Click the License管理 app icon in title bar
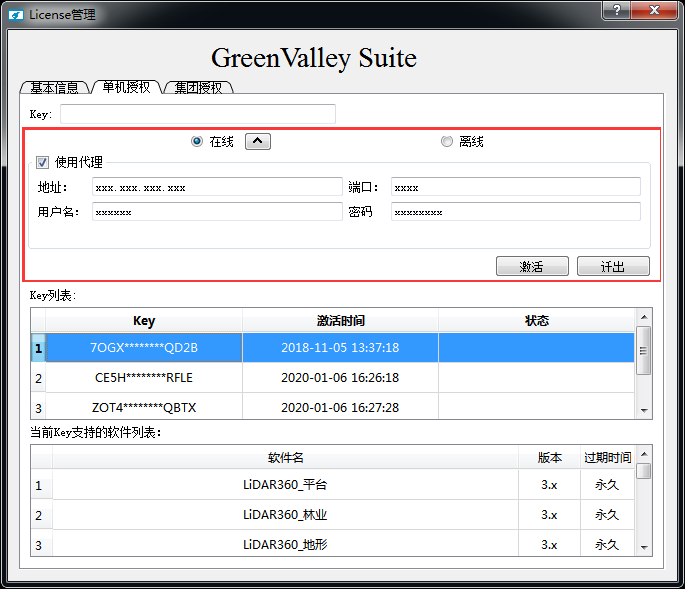 click(16, 15)
